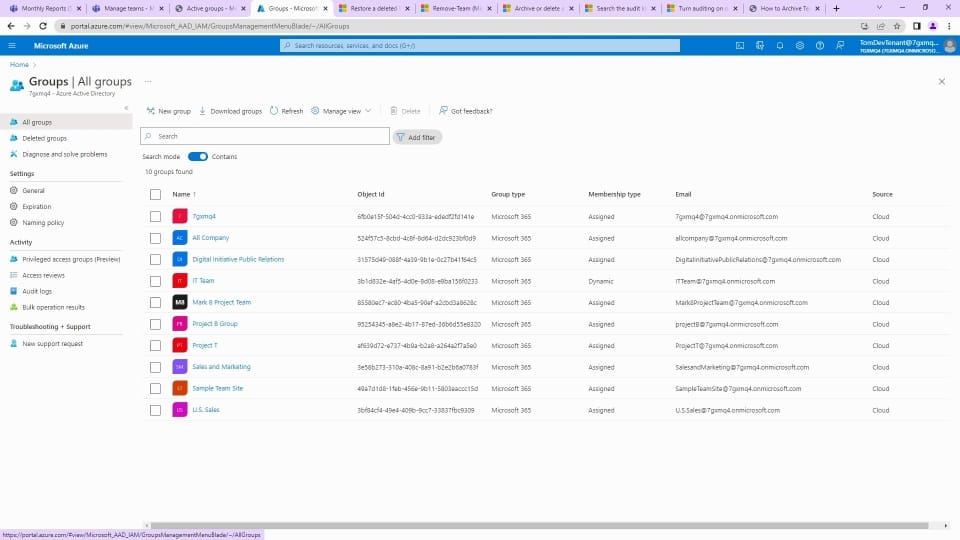Image resolution: width=960 pixels, height=540 pixels.
Task: Select the checkbox for All Company
Action: pos(155,238)
